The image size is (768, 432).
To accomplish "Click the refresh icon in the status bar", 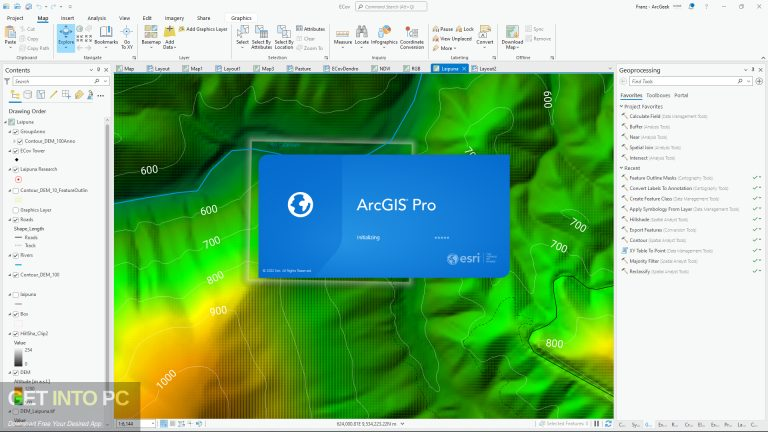I will click(x=608, y=424).
